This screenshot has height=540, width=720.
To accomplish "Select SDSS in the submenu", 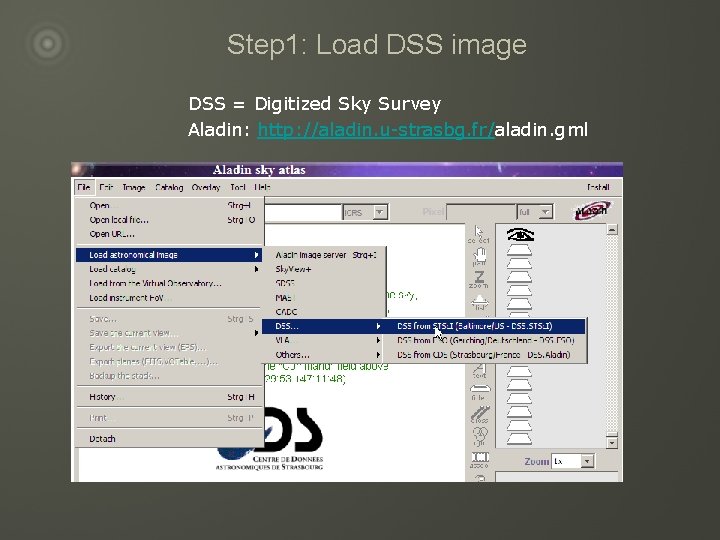I will (x=324, y=283).
